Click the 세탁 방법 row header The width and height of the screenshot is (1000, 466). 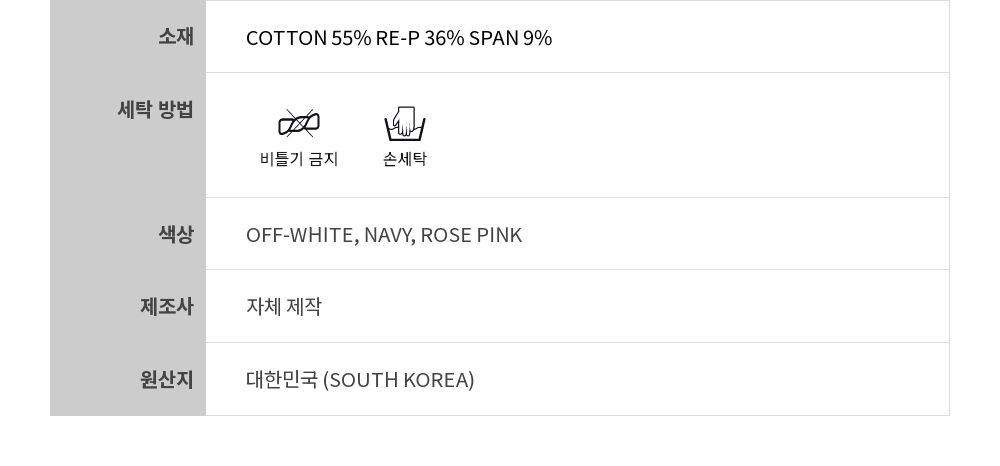[x=155, y=110]
